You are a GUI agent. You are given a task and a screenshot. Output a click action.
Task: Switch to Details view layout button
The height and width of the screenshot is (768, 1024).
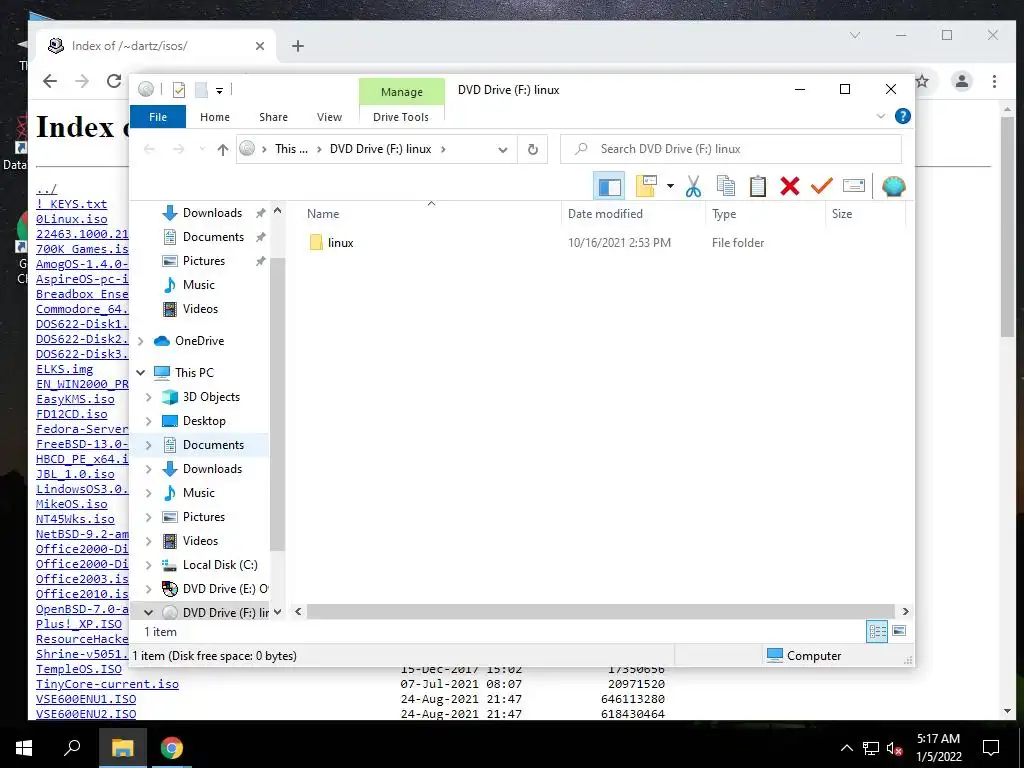tap(877, 631)
